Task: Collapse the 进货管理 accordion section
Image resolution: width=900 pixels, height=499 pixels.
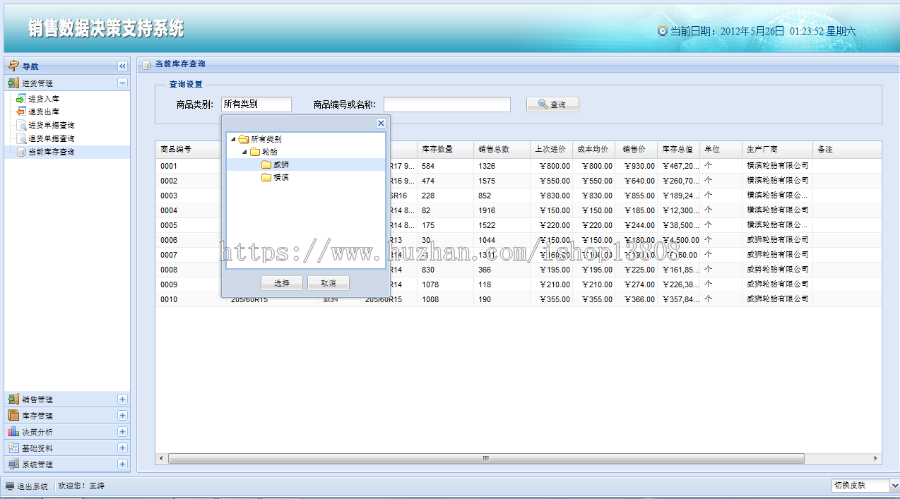Action: pos(122,83)
